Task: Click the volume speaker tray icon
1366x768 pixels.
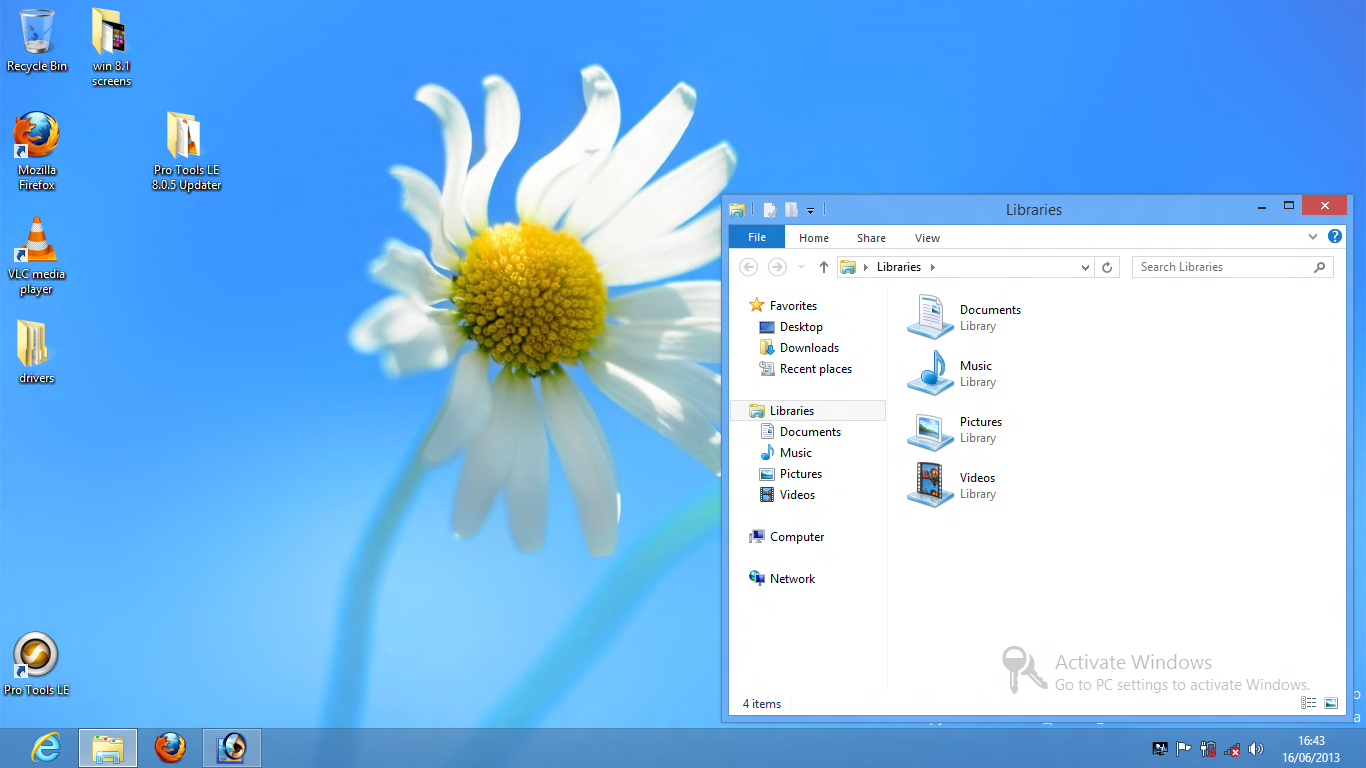Action: point(1256,749)
